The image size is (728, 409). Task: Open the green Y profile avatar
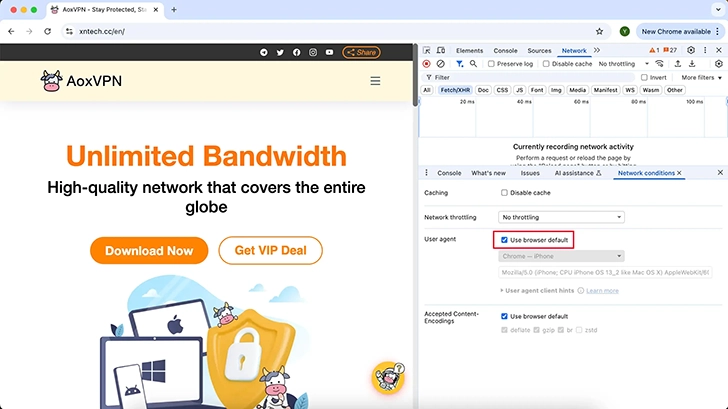pyautogui.click(x=624, y=32)
